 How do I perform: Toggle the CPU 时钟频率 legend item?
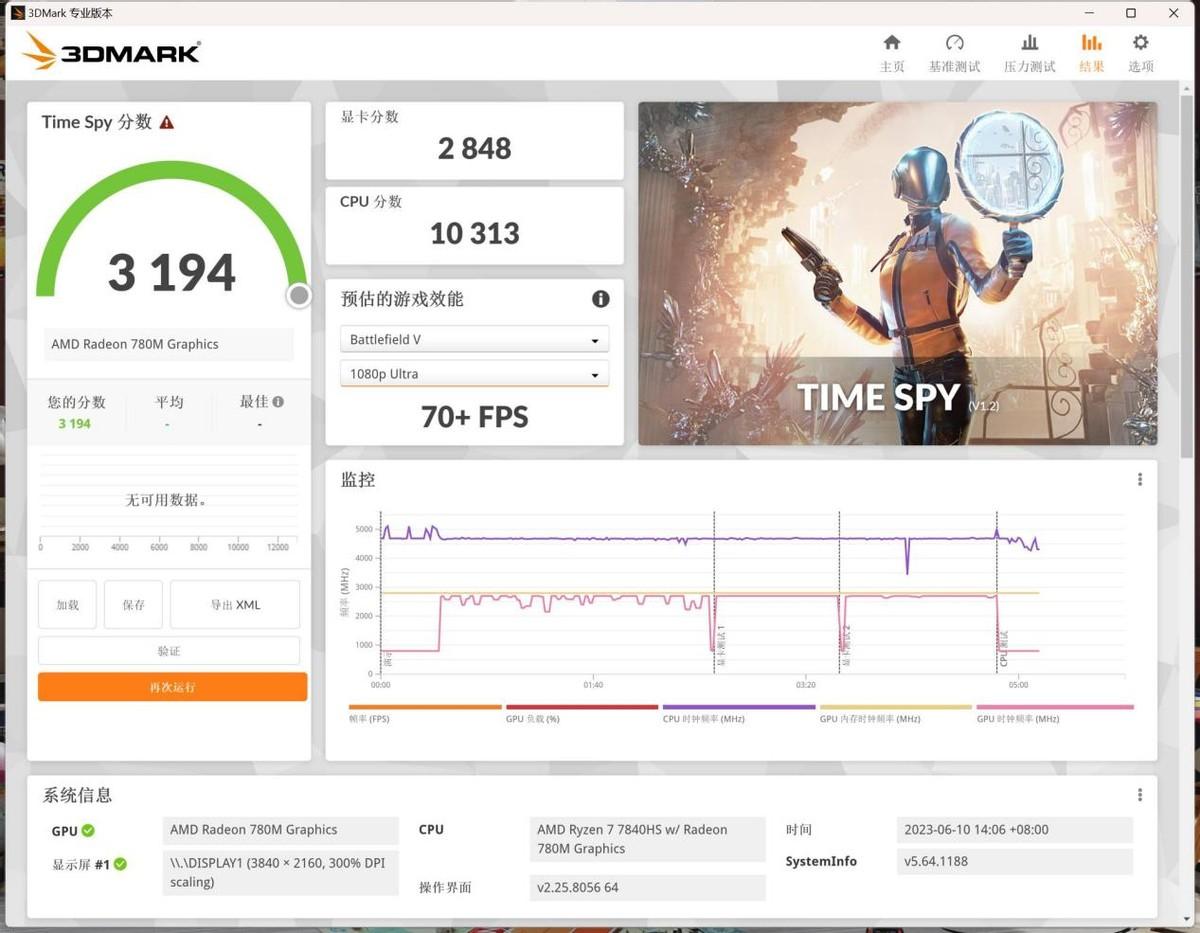[705, 718]
